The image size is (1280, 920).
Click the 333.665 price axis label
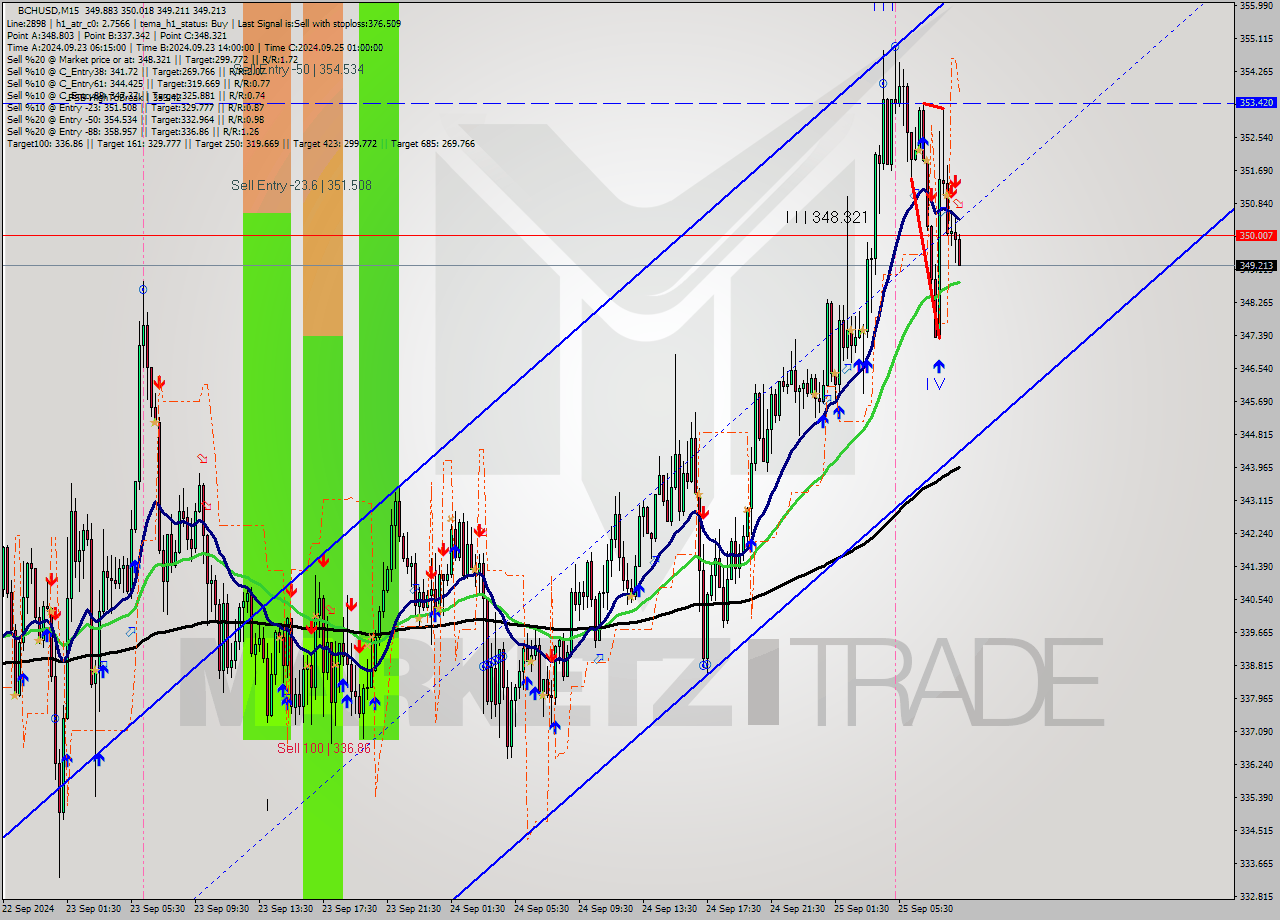(1256, 864)
